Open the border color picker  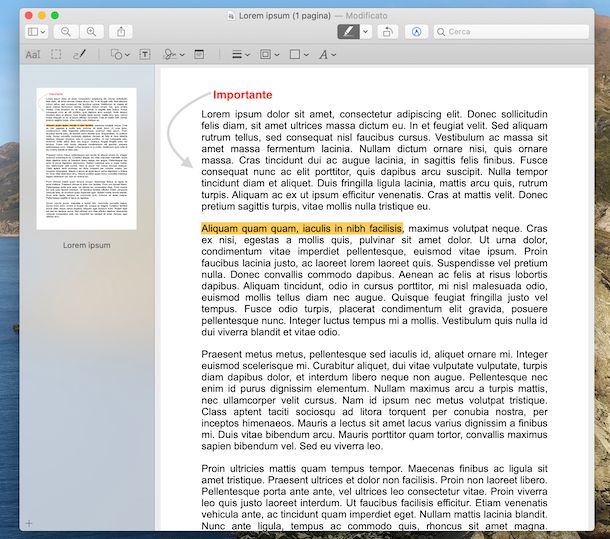[x=270, y=55]
